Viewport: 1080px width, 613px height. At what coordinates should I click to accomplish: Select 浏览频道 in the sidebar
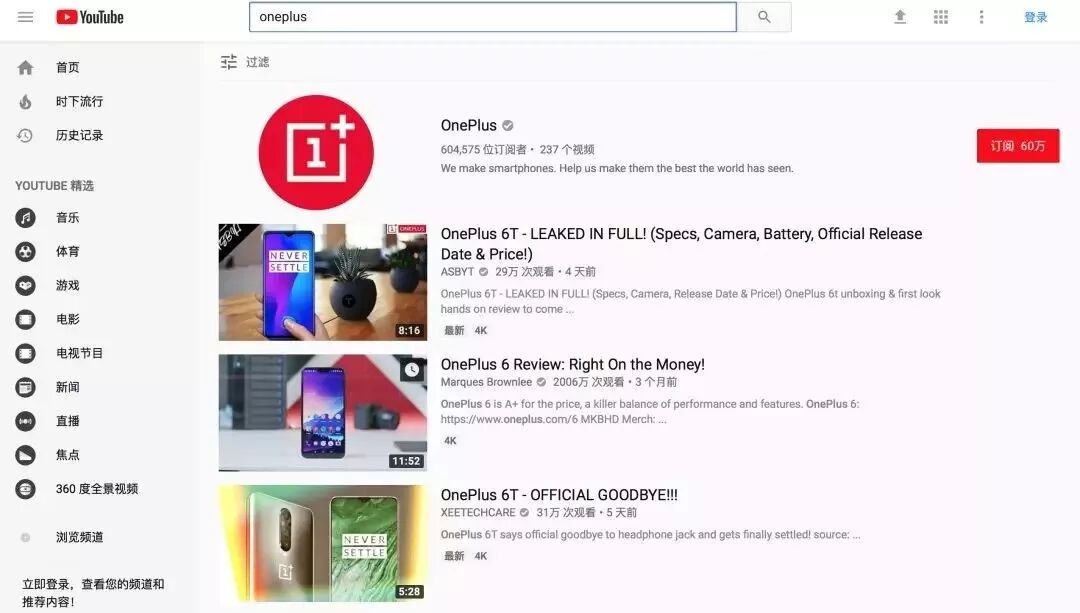click(x=79, y=537)
